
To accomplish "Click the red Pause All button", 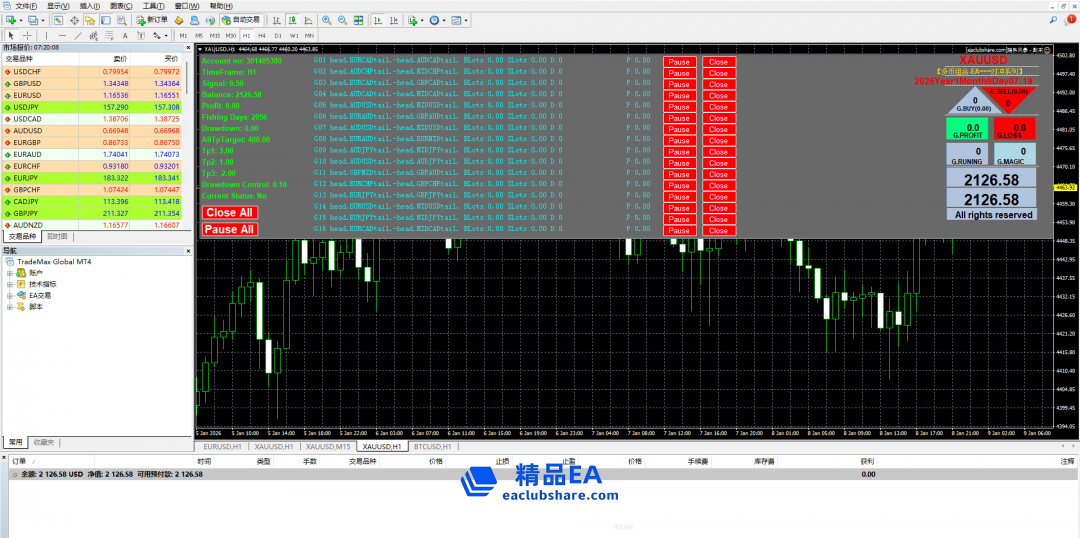I will coord(229,229).
